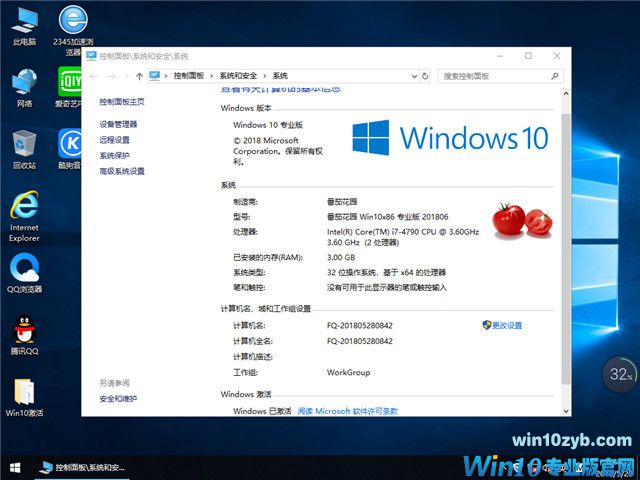Open the 远程设置 link

(x=114, y=140)
